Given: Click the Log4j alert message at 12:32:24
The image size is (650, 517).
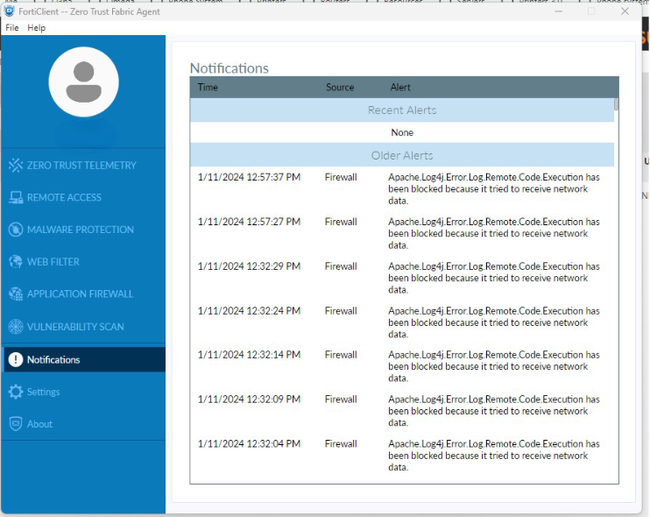Looking at the screenshot, I should coord(494,323).
